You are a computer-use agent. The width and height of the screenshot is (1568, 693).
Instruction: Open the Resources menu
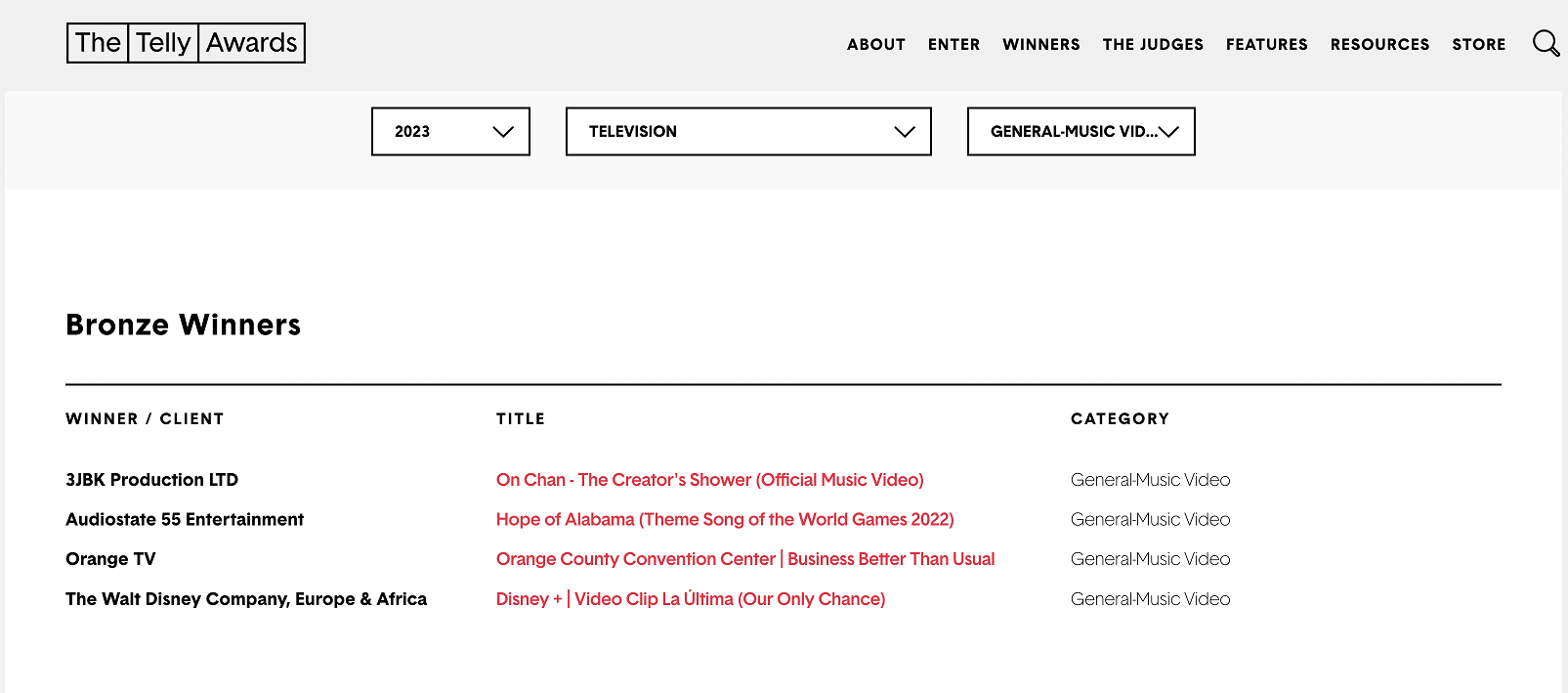[1379, 44]
